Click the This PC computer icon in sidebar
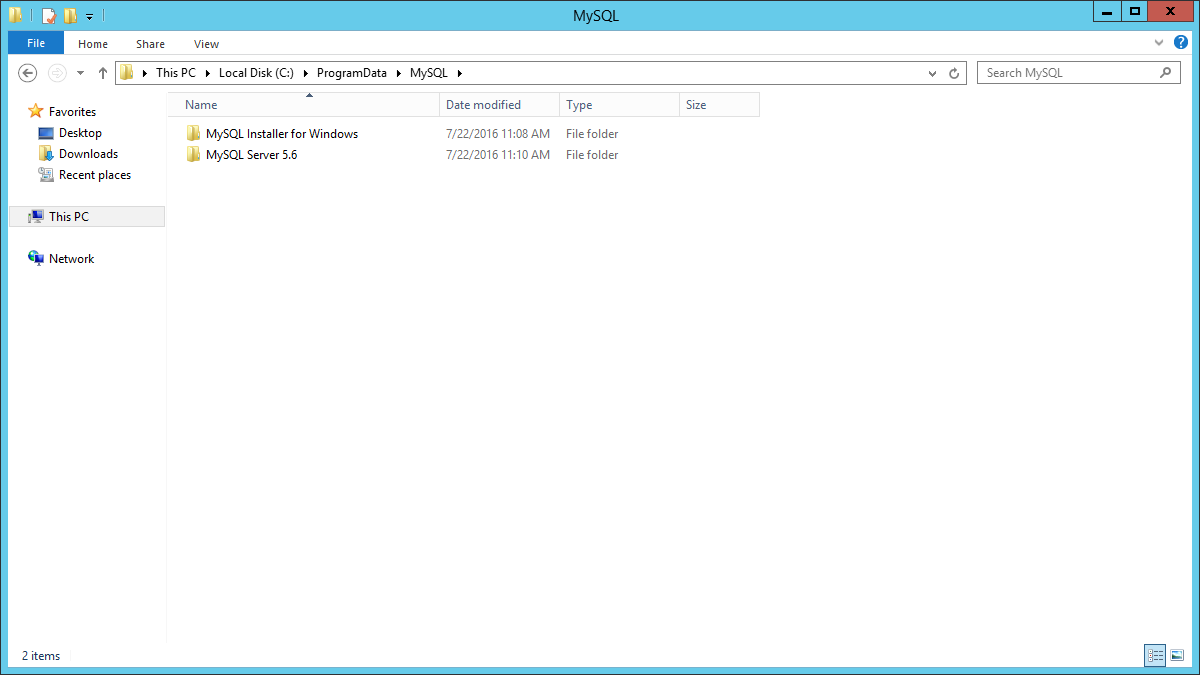The width and height of the screenshot is (1200, 675). pyautogui.click(x=36, y=216)
